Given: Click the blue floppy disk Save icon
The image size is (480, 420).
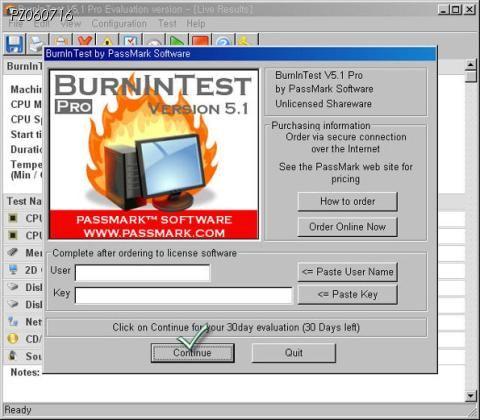Looking at the screenshot, I should pos(15,43).
